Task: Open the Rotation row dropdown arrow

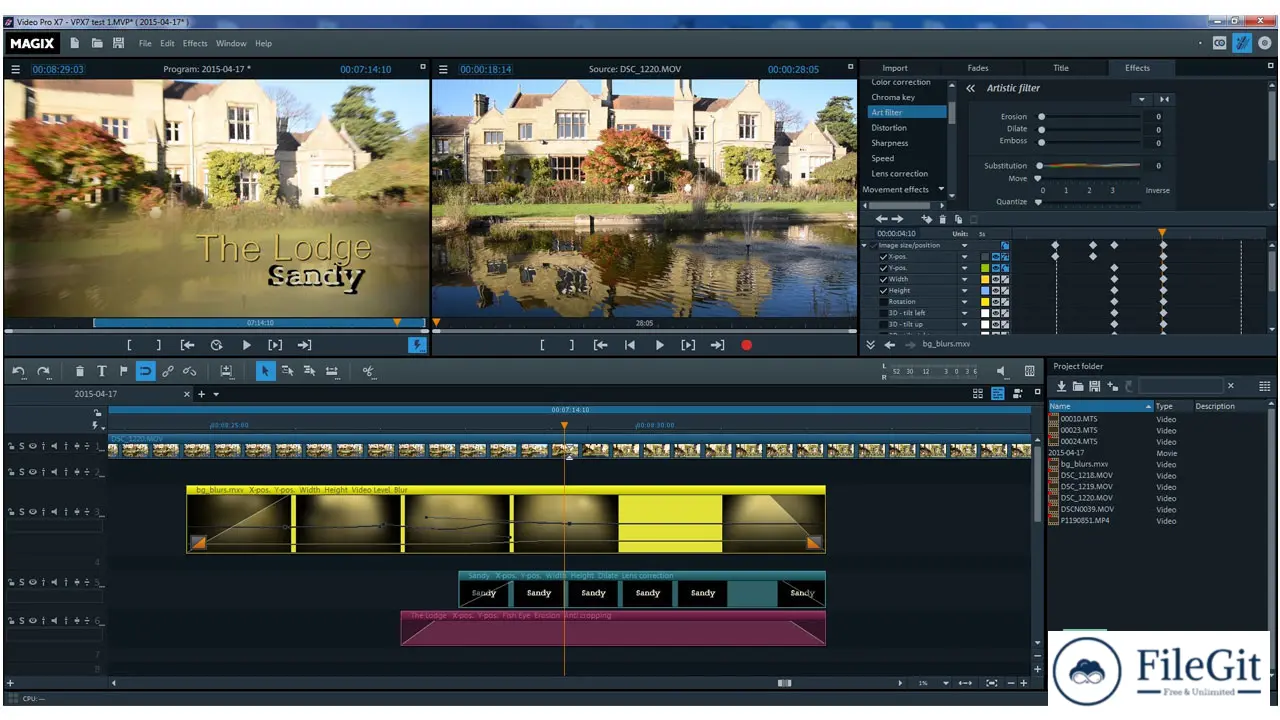Action: coord(965,301)
